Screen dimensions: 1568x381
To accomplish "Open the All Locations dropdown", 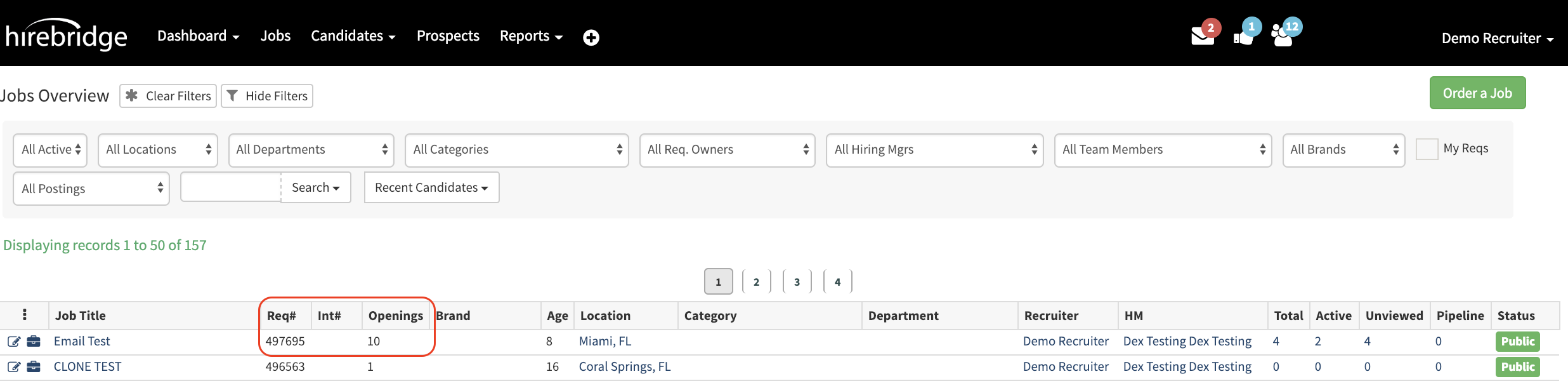I will 158,150.
